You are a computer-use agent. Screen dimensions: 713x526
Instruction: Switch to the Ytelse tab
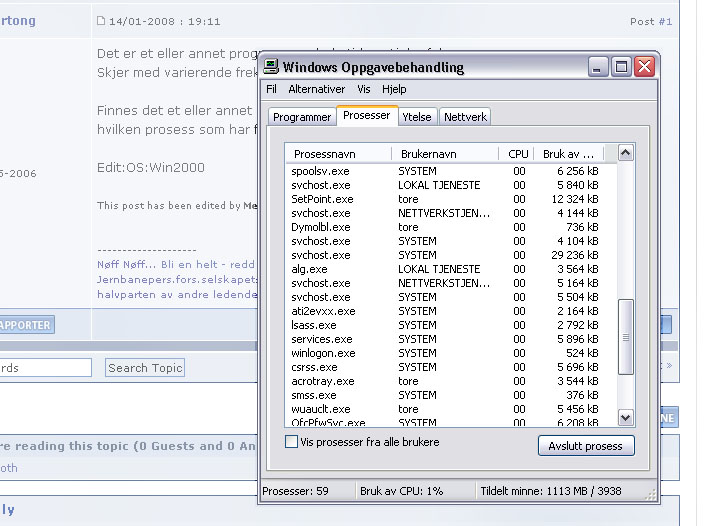pyautogui.click(x=417, y=117)
